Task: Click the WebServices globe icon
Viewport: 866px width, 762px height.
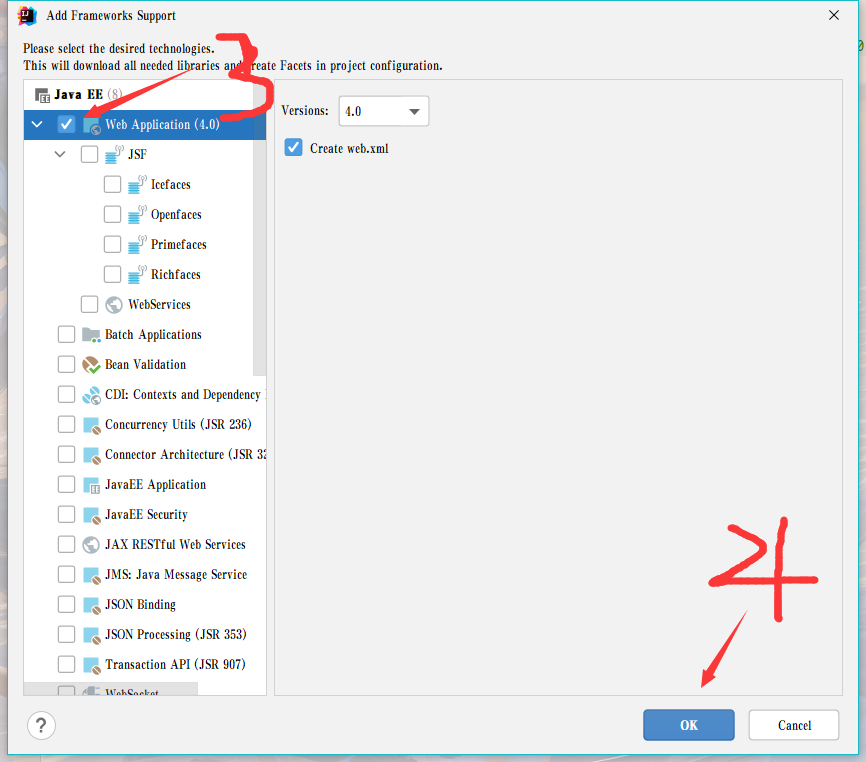Action: click(x=115, y=305)
